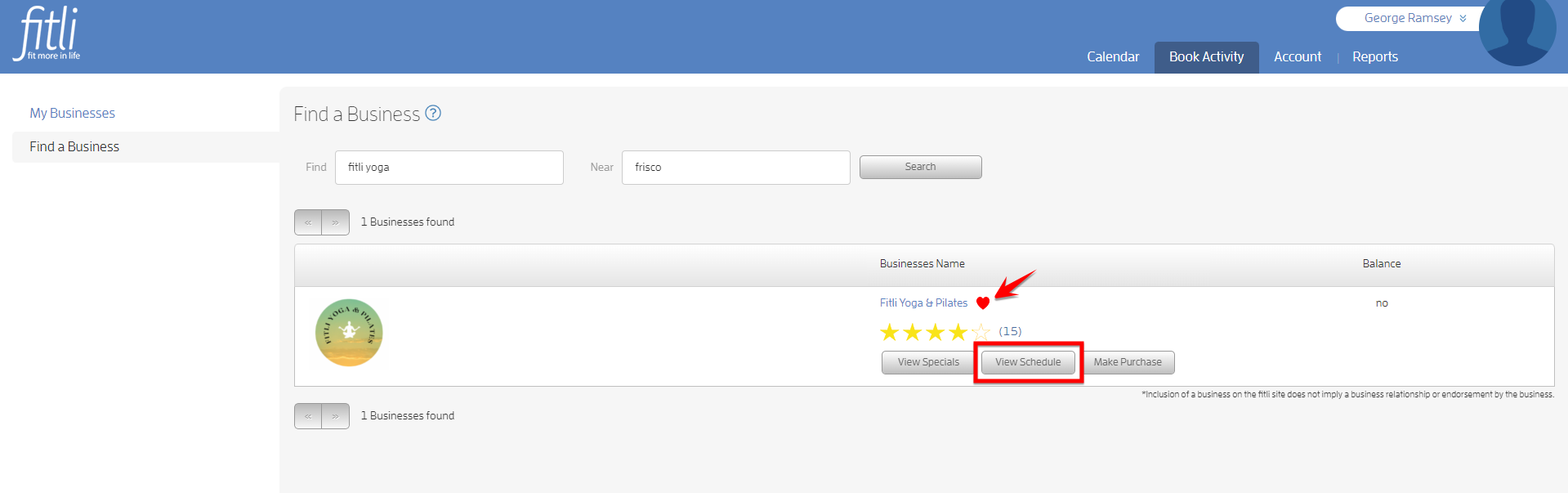Viewport: 1568px width, 493px height.
Task: Click the View Schedule button
Action: 1028,362
